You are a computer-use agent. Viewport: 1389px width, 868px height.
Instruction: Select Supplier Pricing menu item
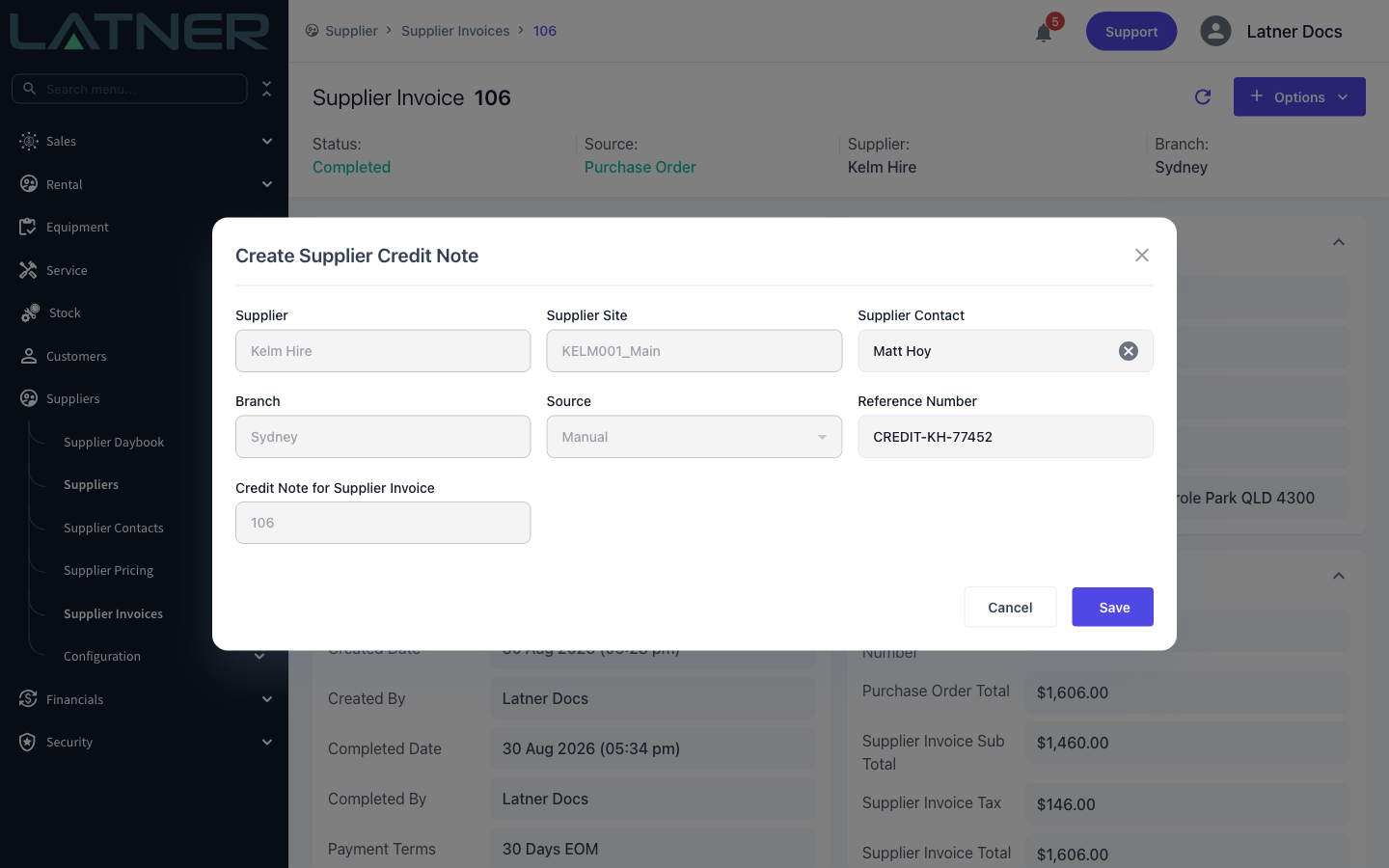pos(108,570)
